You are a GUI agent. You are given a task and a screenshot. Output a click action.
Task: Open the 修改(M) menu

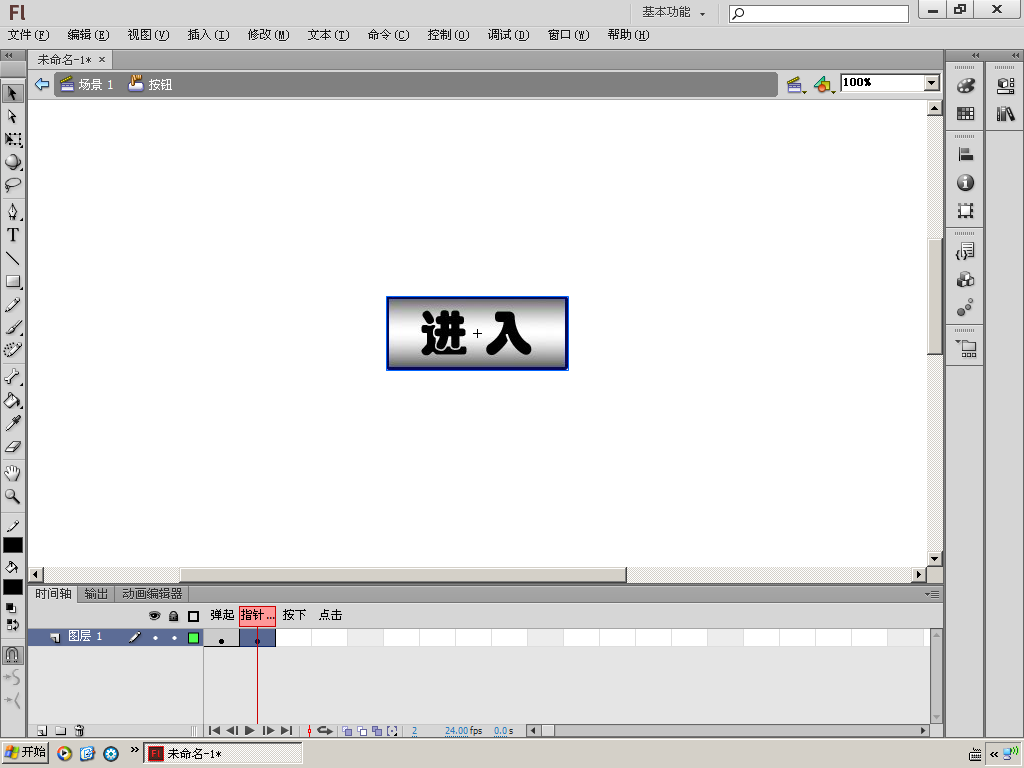coord(268,35)
